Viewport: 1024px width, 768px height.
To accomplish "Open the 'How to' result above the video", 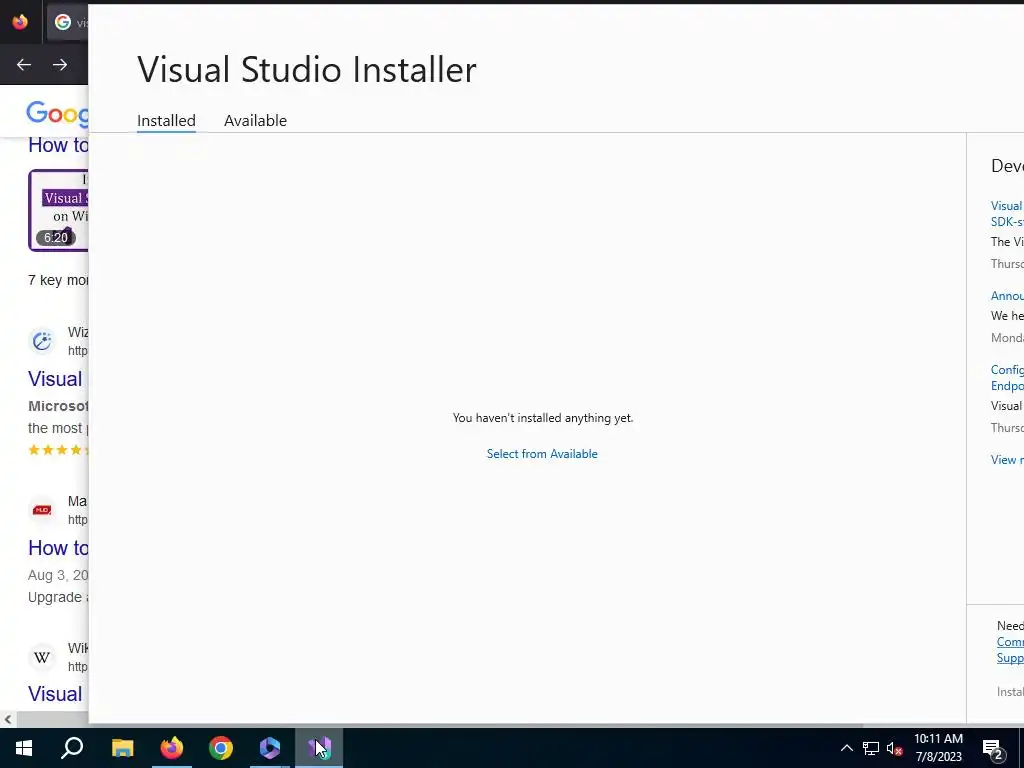I will tap(58, 145).
